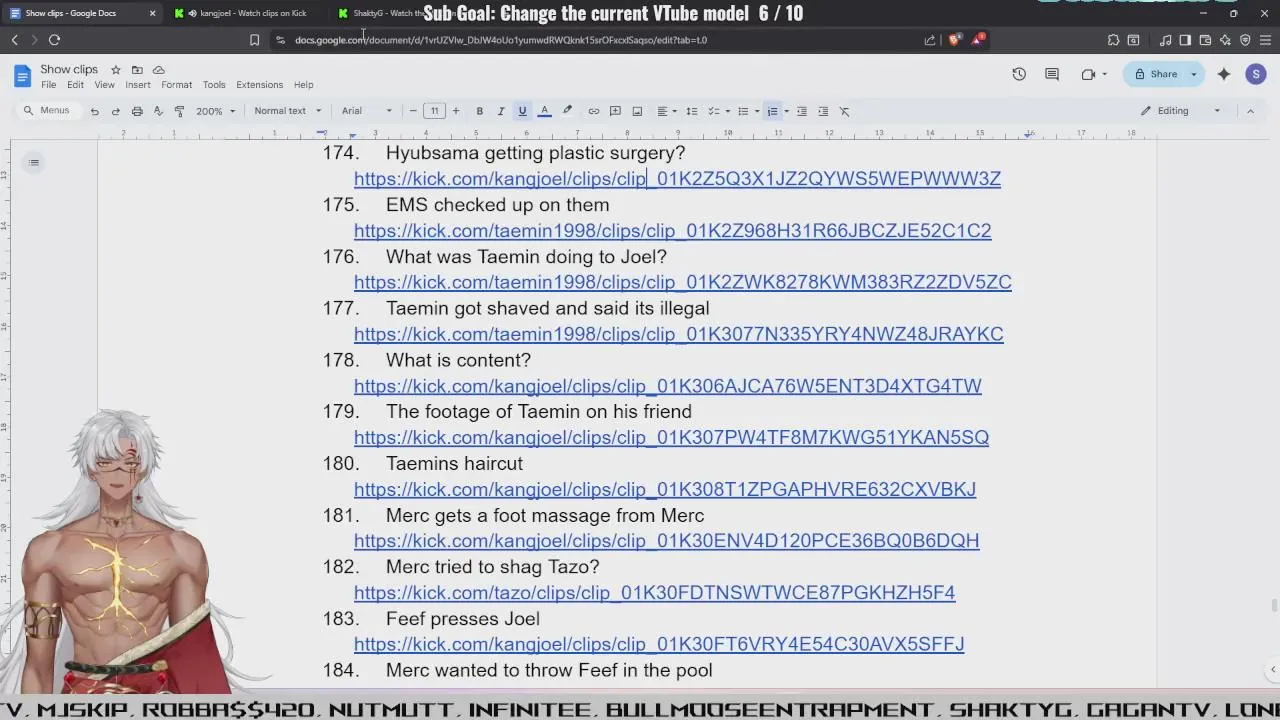Open the Help menu

303,85
